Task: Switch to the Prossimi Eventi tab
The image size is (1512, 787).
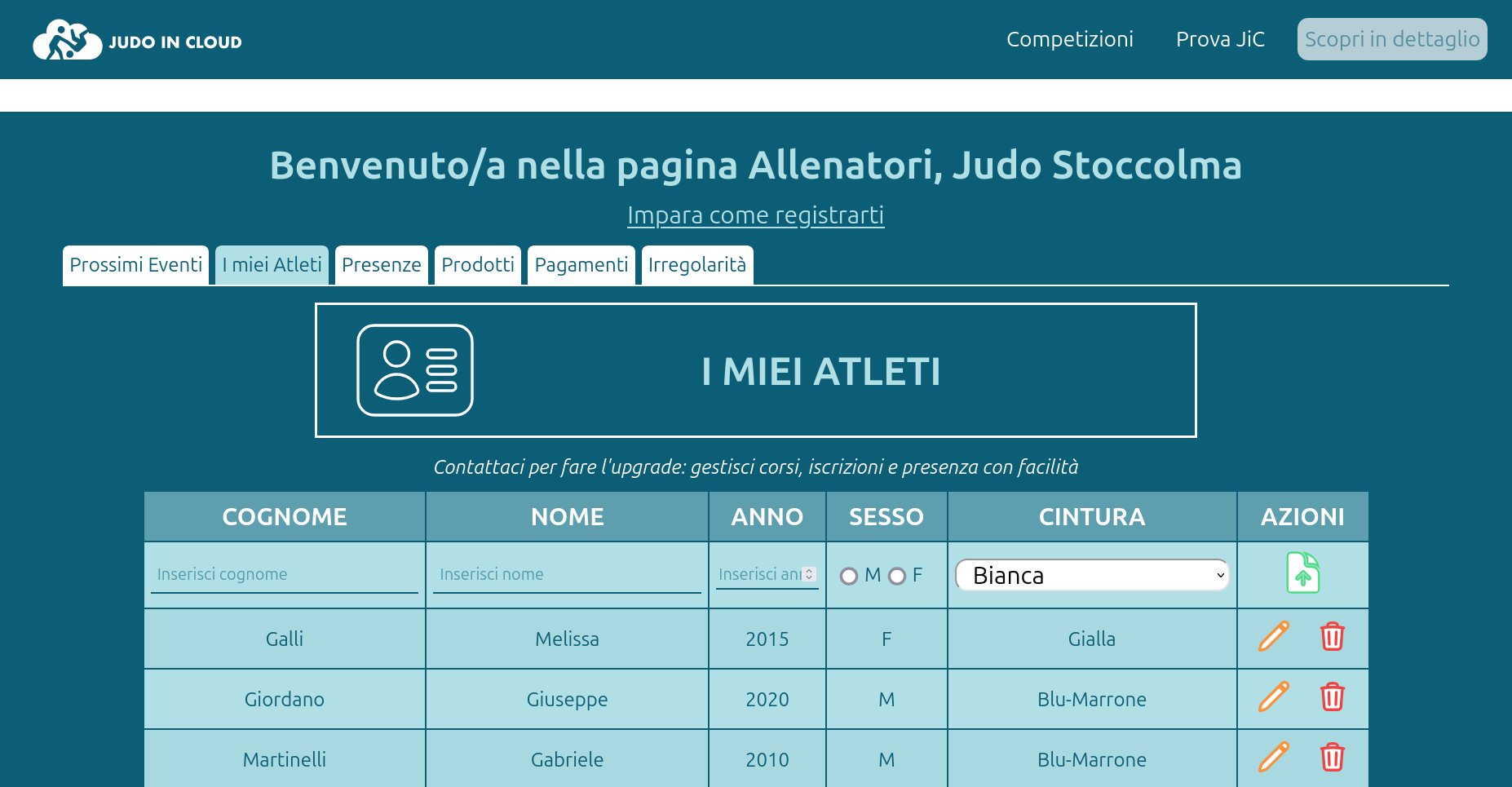Action: pos(135,265)
